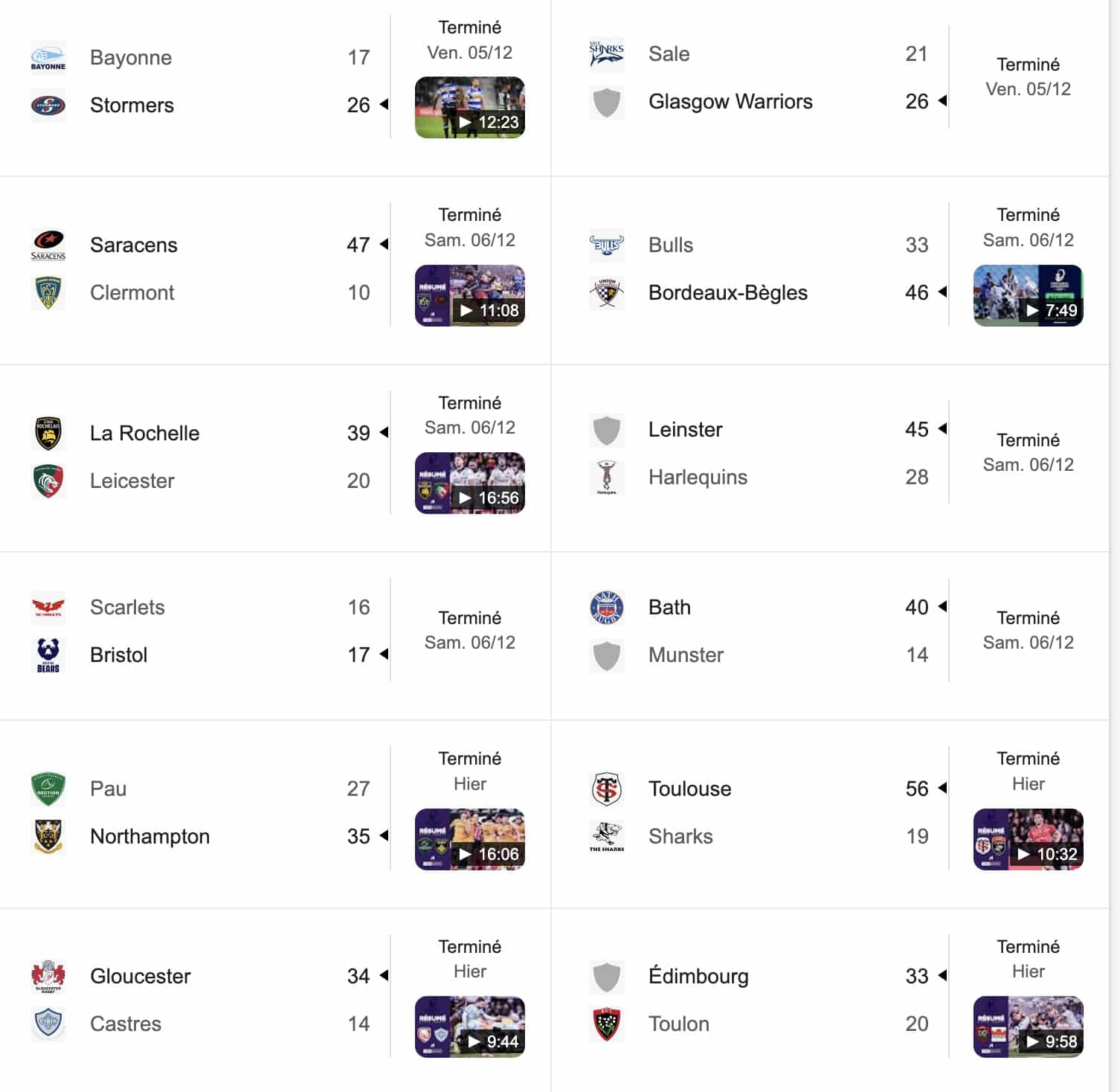
Task: Click the Bath Rugby crest
Action: tap(607, 608)
